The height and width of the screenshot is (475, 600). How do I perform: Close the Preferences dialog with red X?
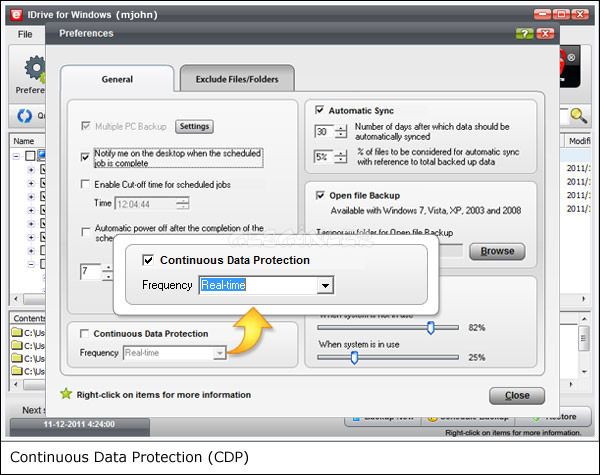(545, 34)
